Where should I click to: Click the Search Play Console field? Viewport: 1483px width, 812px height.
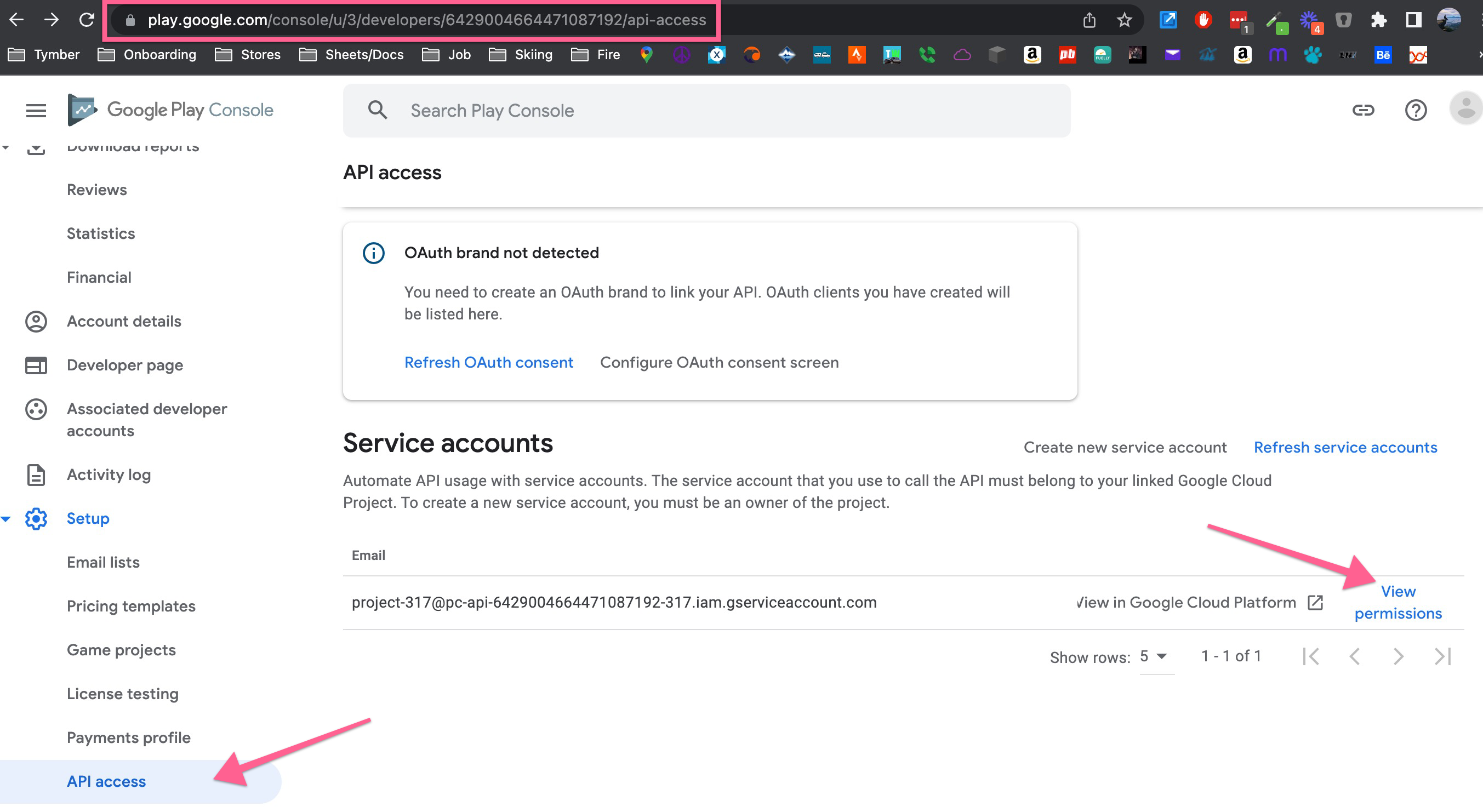(x=705, y=111)
